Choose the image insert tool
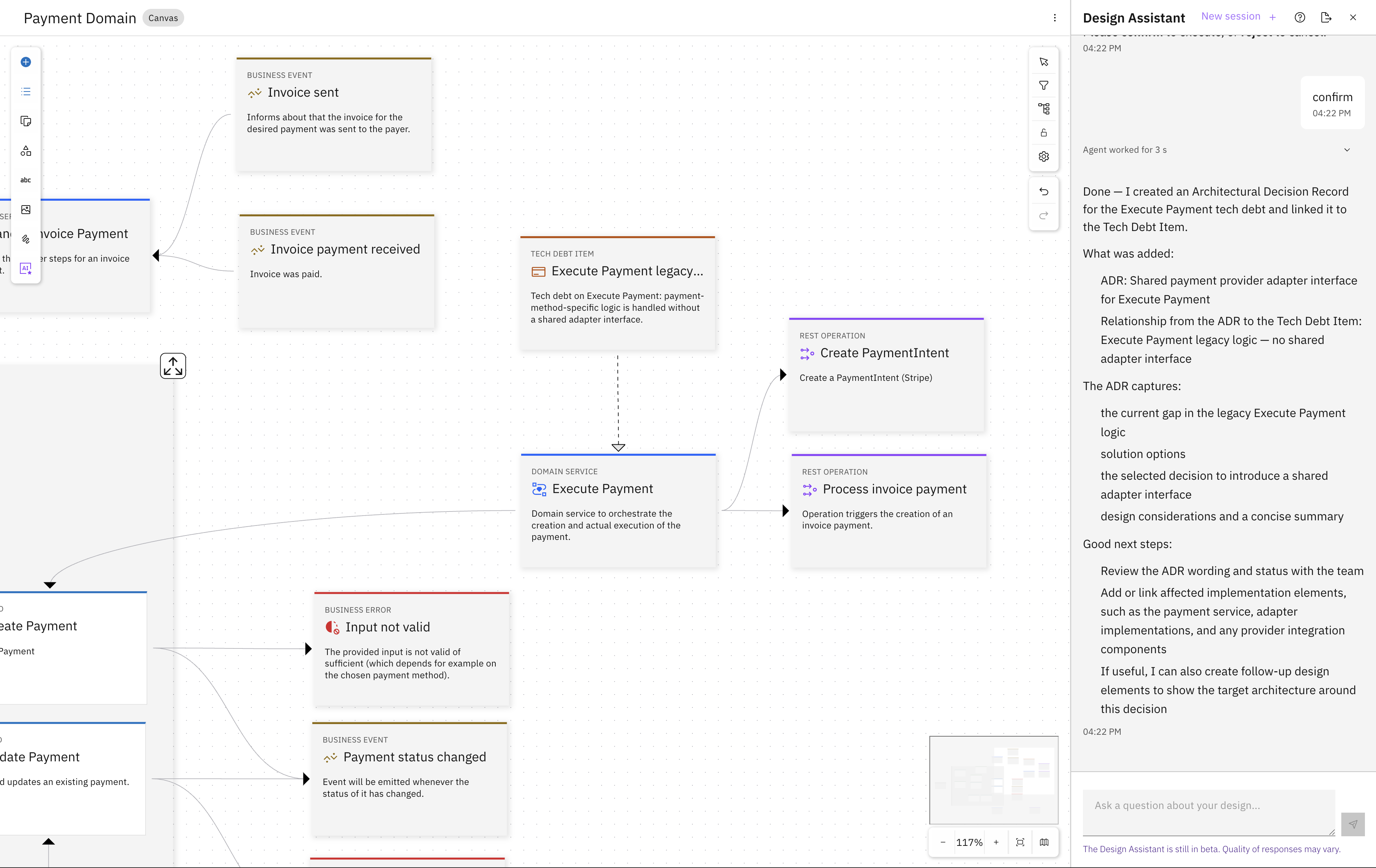Image resolution: width=1376 pixels, height=868 pixels. (26, 210)
